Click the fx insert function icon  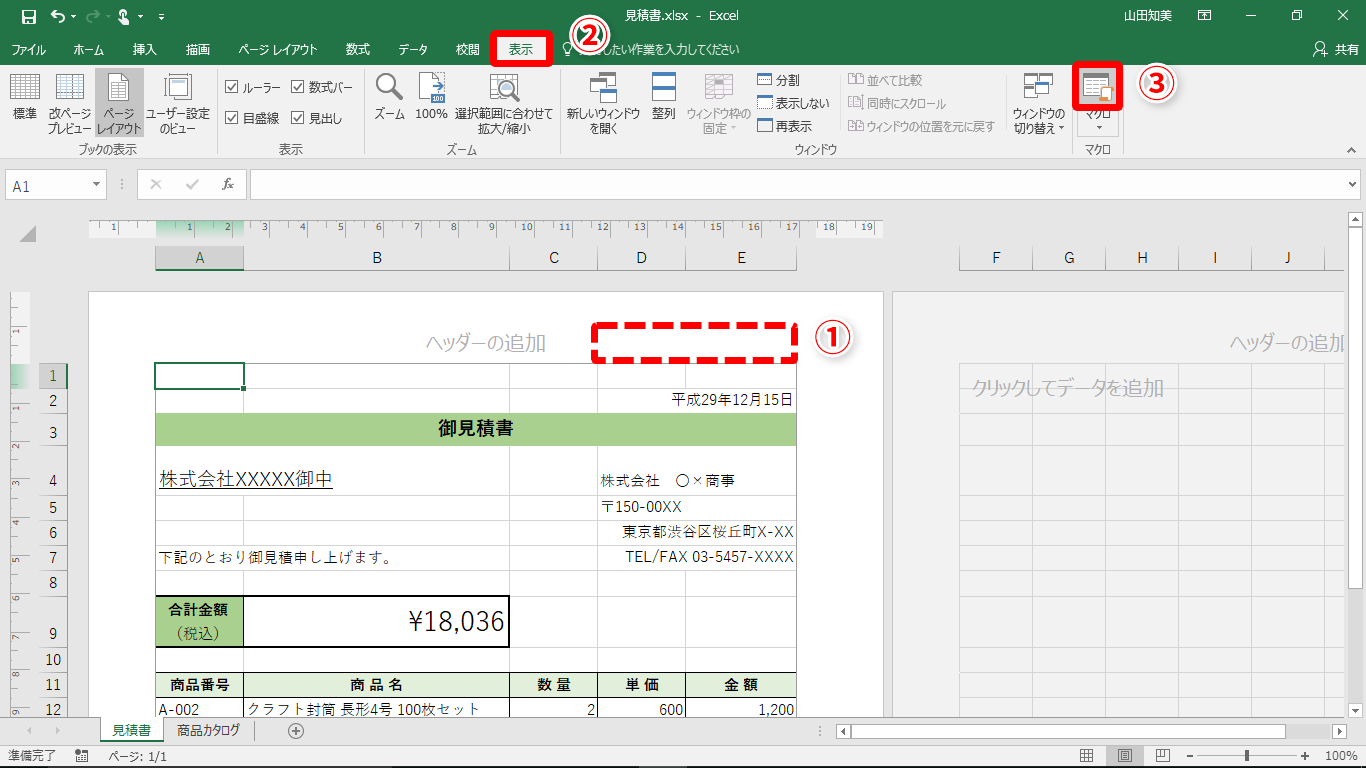click(x=228, y=185)
